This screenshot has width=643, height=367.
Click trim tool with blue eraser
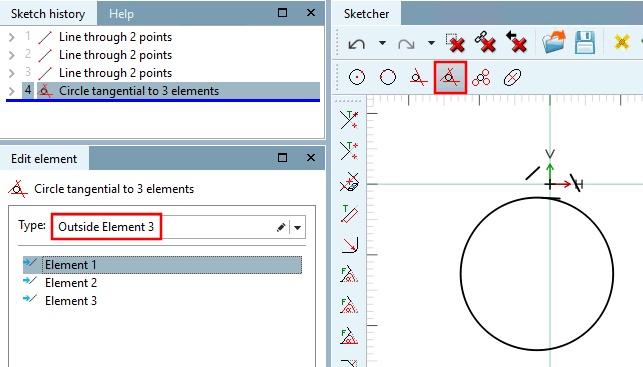point(349,182)
